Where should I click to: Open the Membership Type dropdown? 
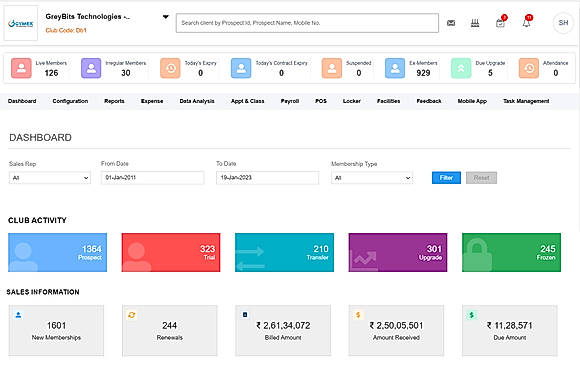pyautogui.click(x=372, y=178)
